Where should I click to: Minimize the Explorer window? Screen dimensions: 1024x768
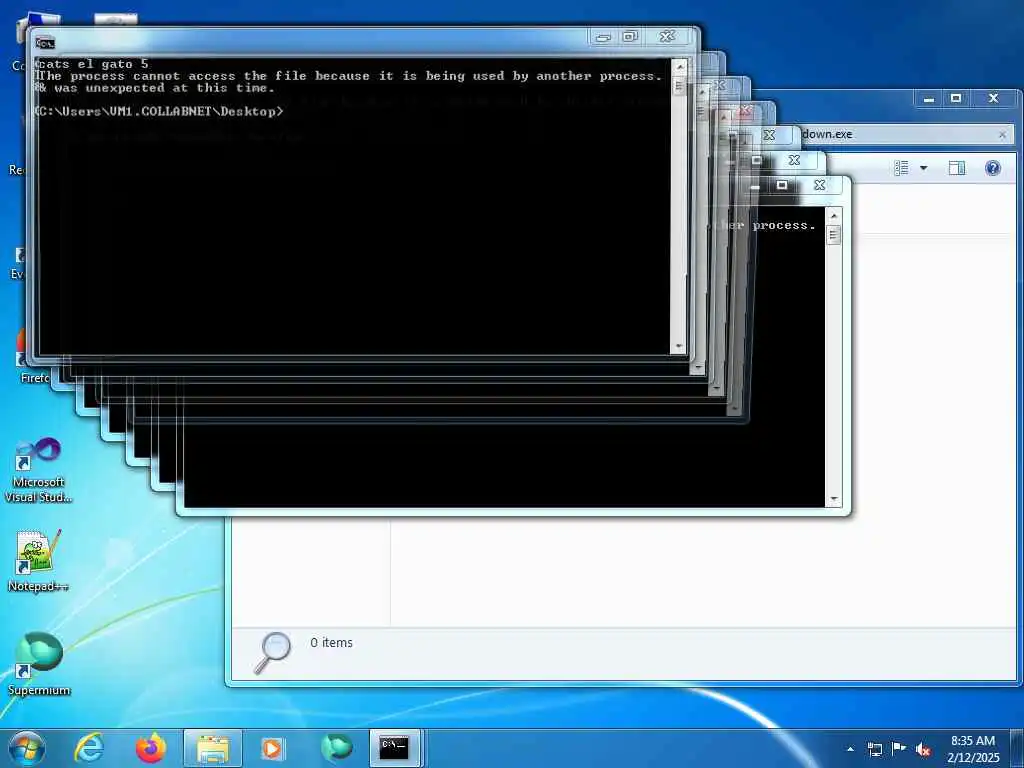[x=929, y=99]
